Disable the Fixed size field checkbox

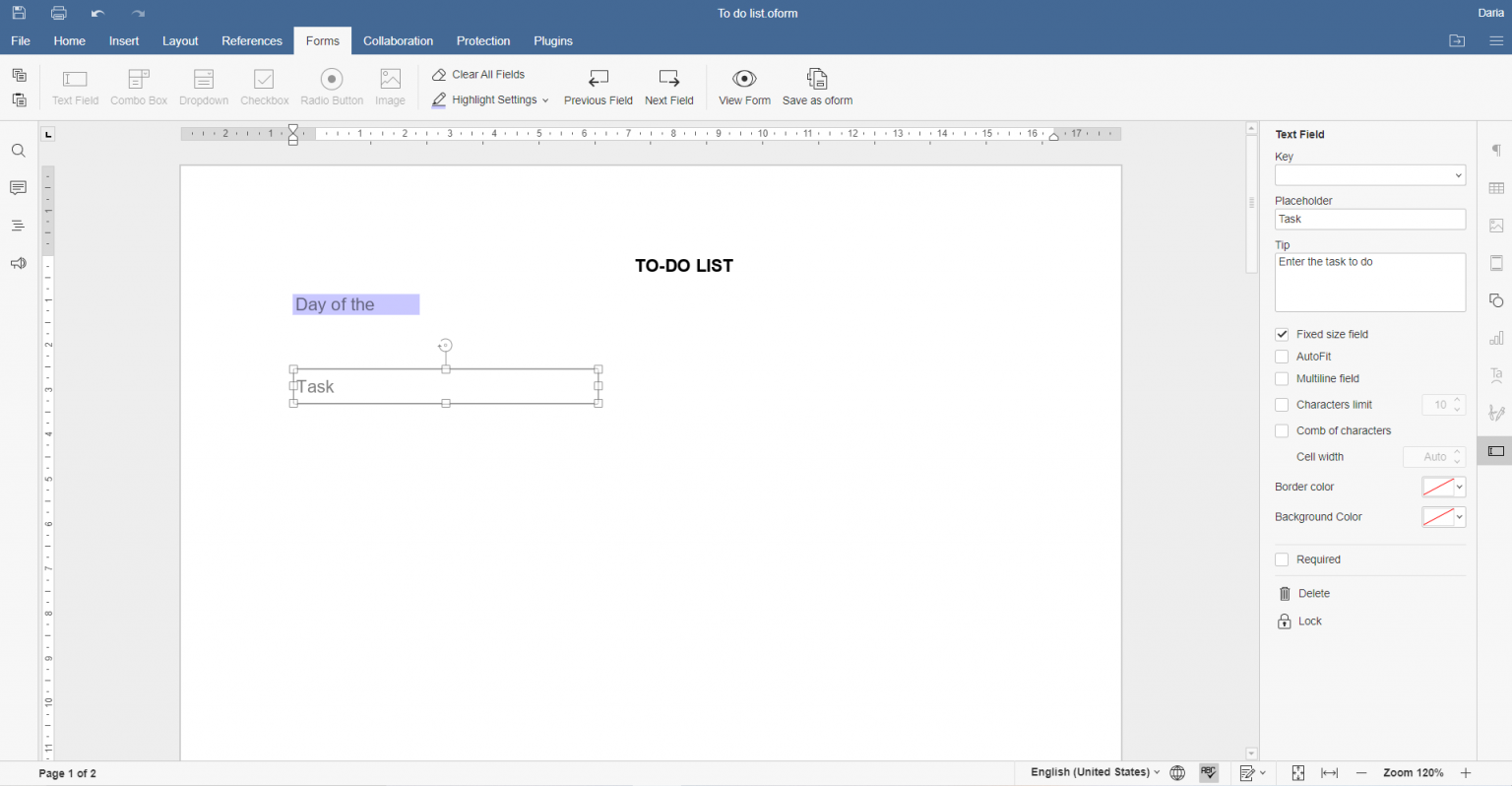click(1282, 334)
